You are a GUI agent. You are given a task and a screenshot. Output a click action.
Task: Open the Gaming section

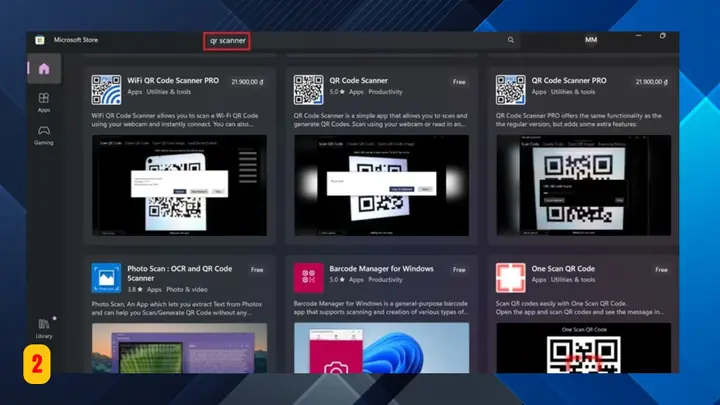coord(44,135)
